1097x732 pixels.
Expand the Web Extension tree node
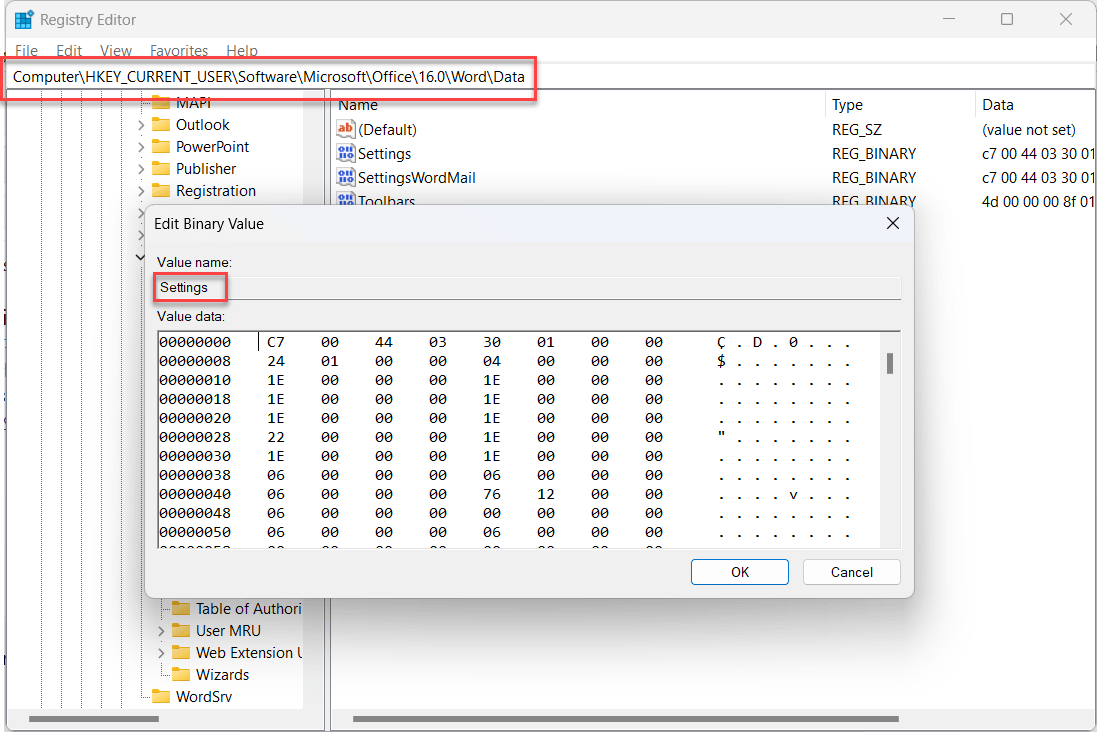click(161, 653)
